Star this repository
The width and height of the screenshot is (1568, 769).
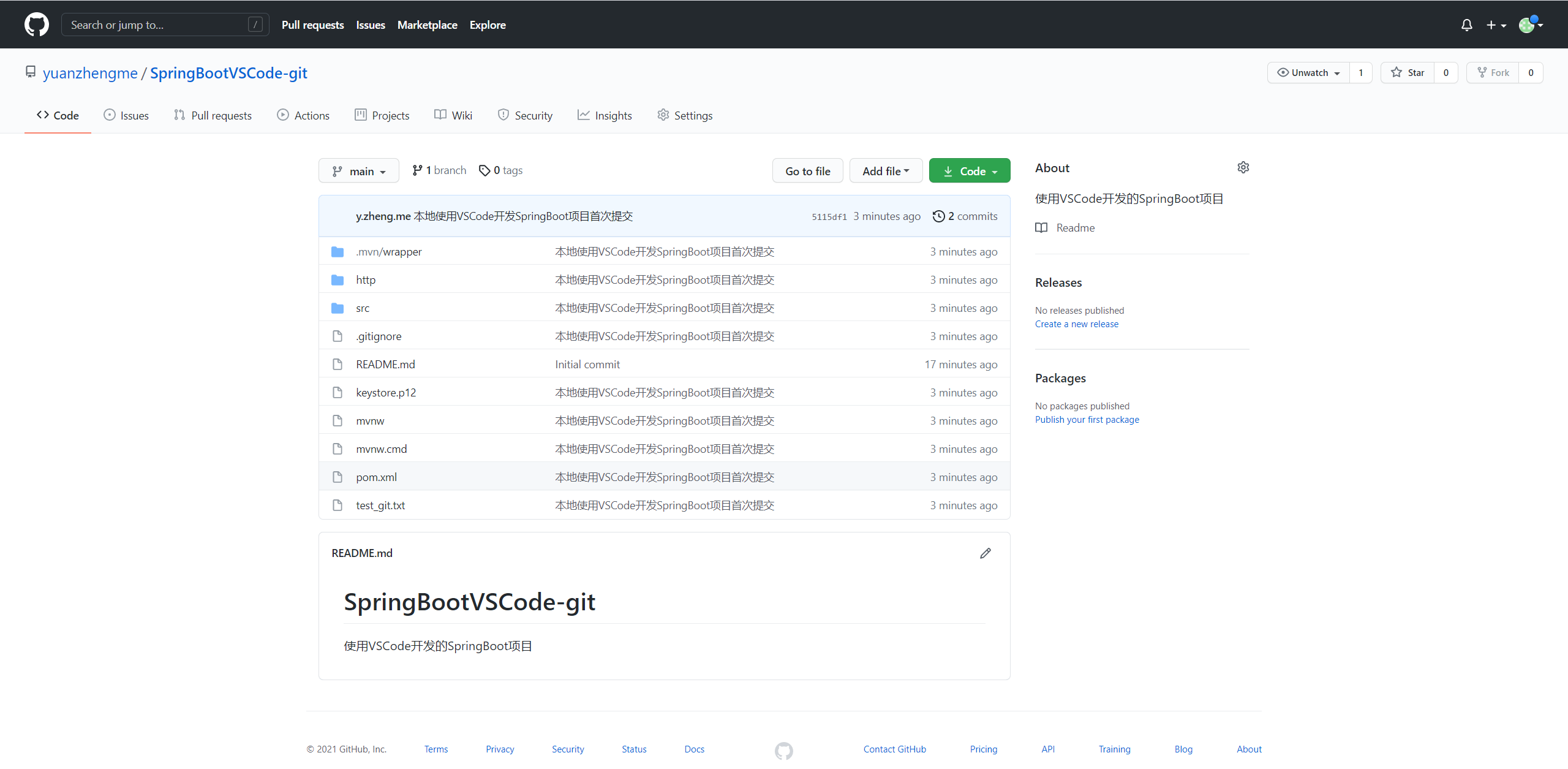pos(1408,72)
